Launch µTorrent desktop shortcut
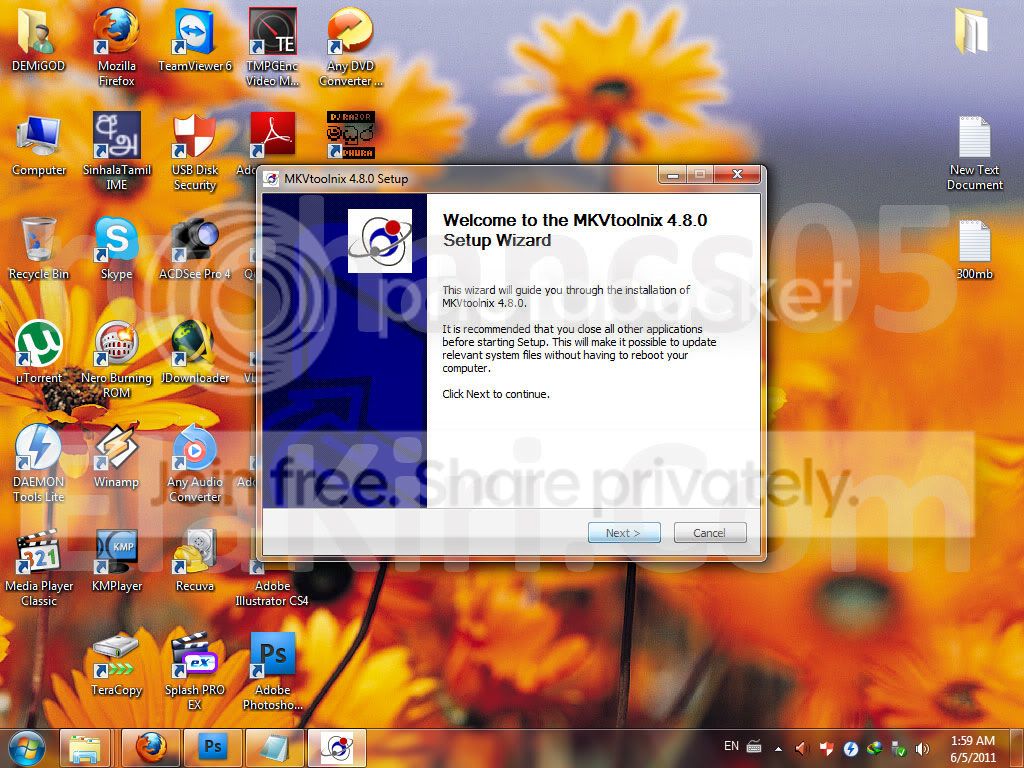This screenshot has width=1024, height=768. 39,352
